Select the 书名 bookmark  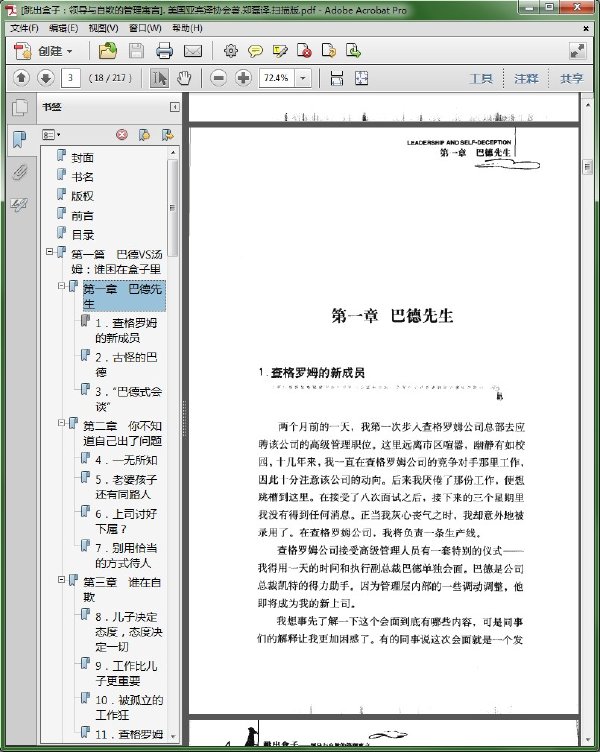tap(82, 176)
